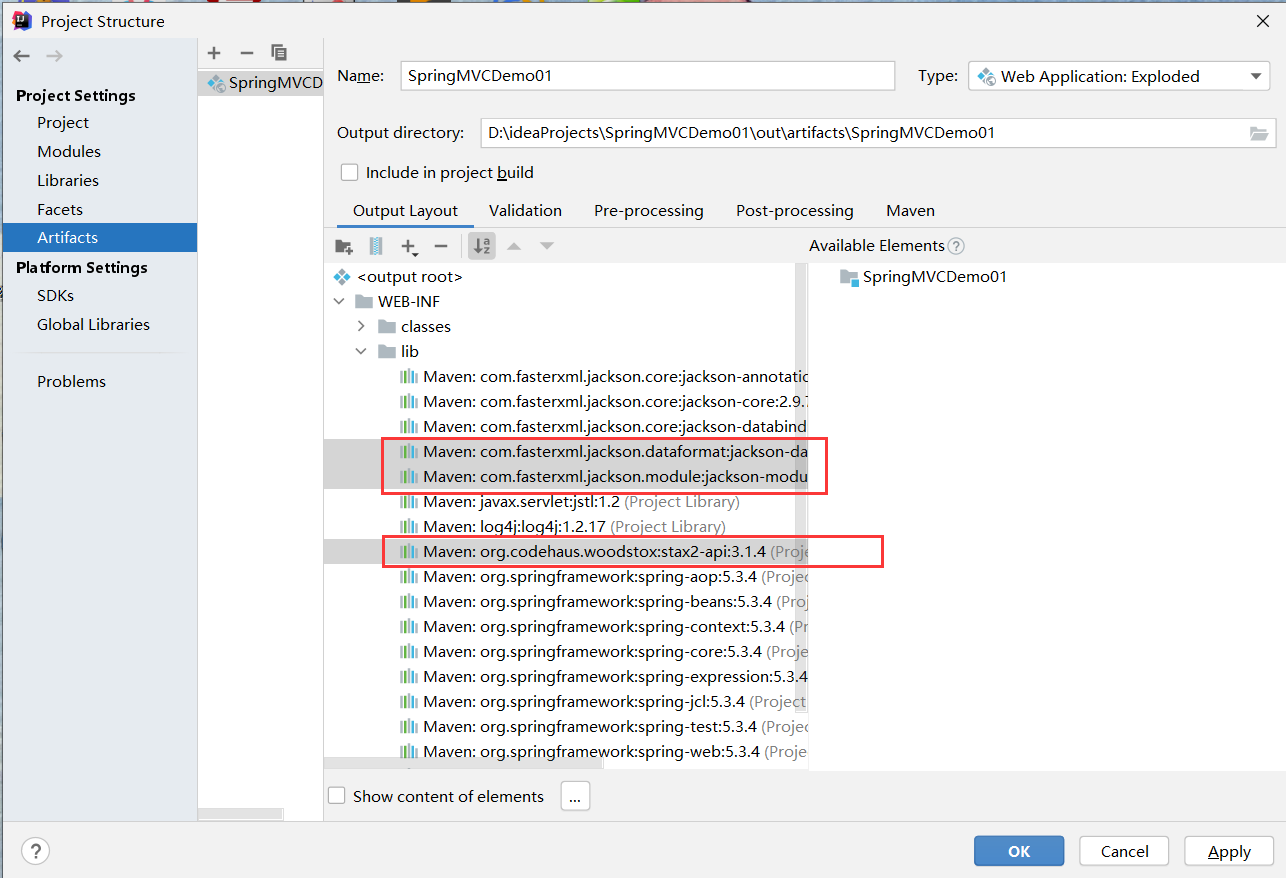Switch to the Pre-processing tab
1286x878 pixels.
tap(649, 211)
